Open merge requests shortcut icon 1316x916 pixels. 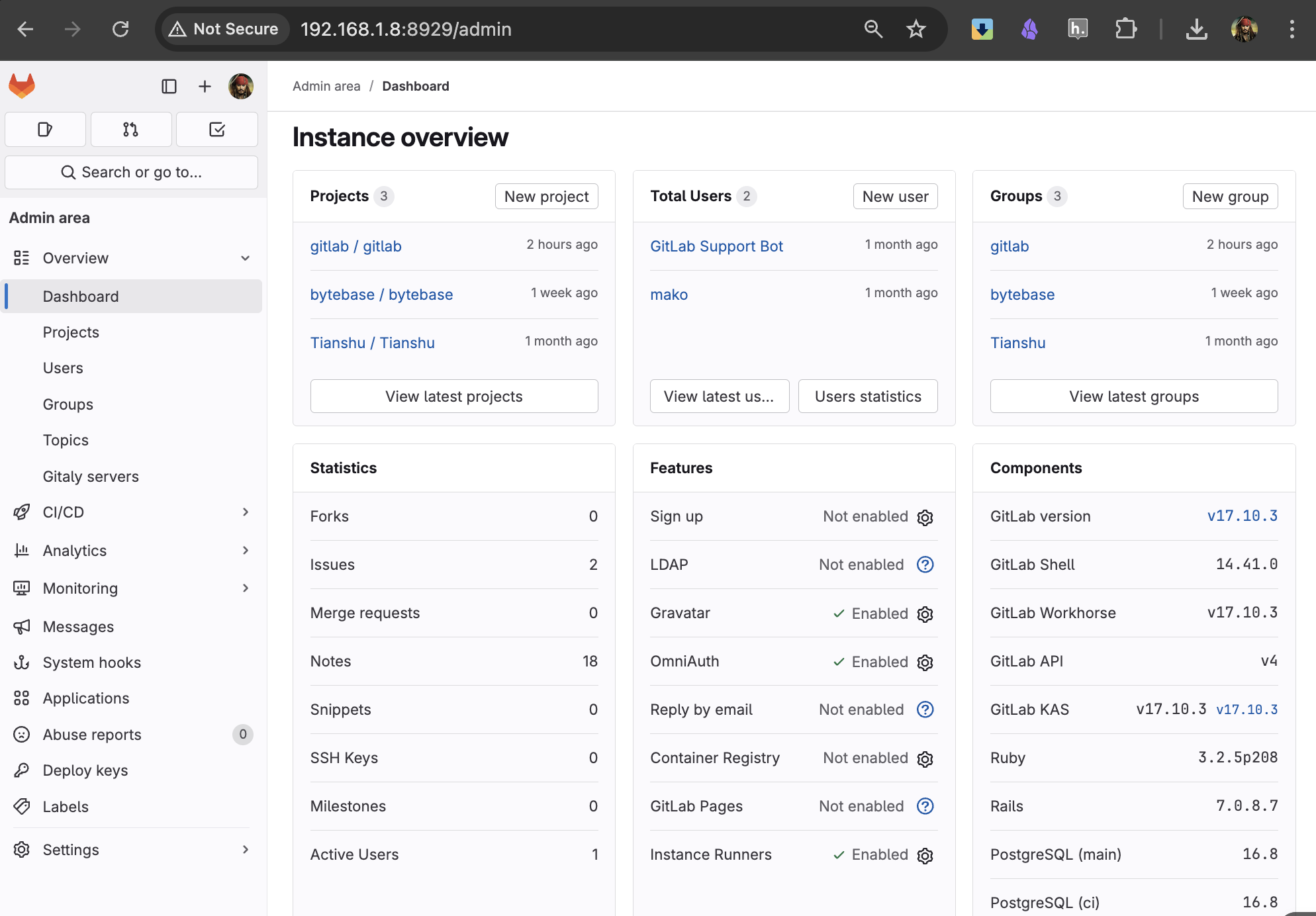tap(131, 129)
